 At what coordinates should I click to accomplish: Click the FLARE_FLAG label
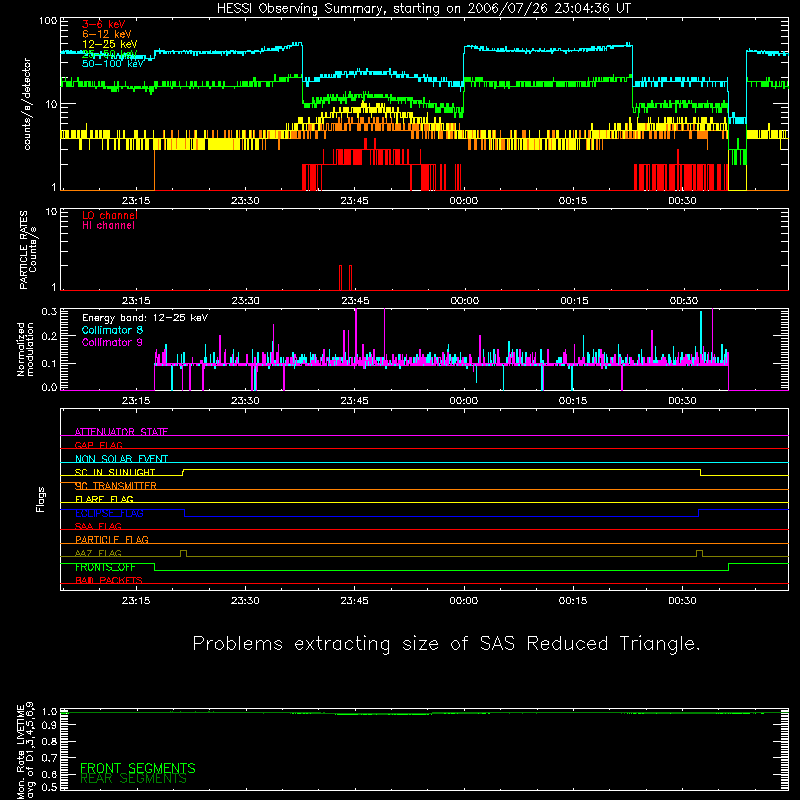(104, 499)
